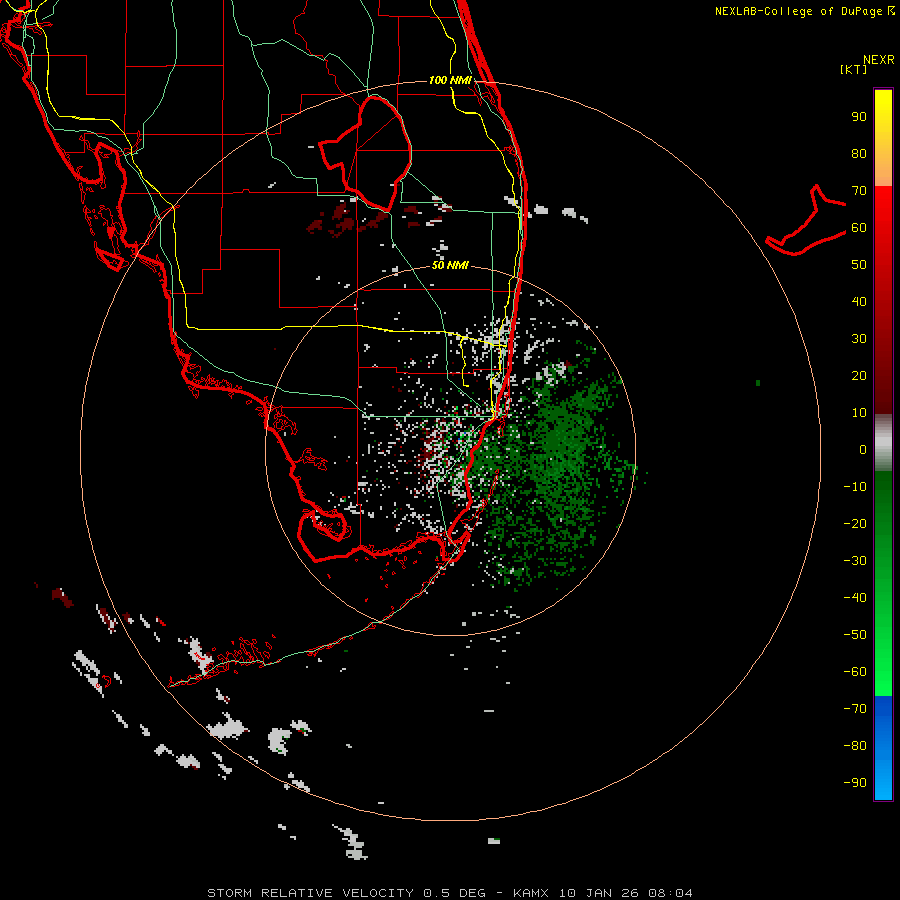The height and width of the screenshot is (900, 900).
Task: Select the -60 value on the velocity scale
Action: (x=855, y=672)
